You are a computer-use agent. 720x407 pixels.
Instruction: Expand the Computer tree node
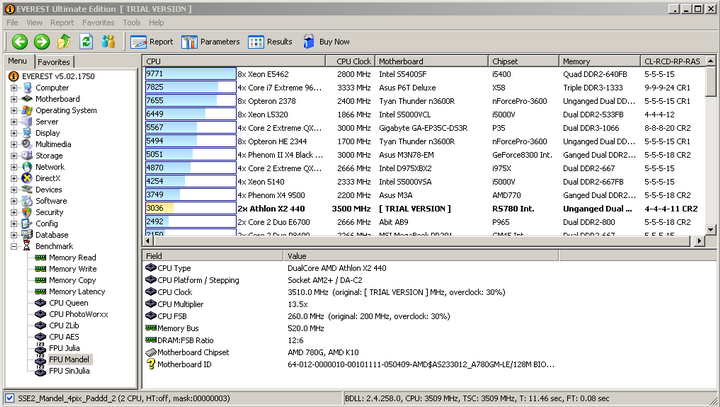[x=14, y=88]
